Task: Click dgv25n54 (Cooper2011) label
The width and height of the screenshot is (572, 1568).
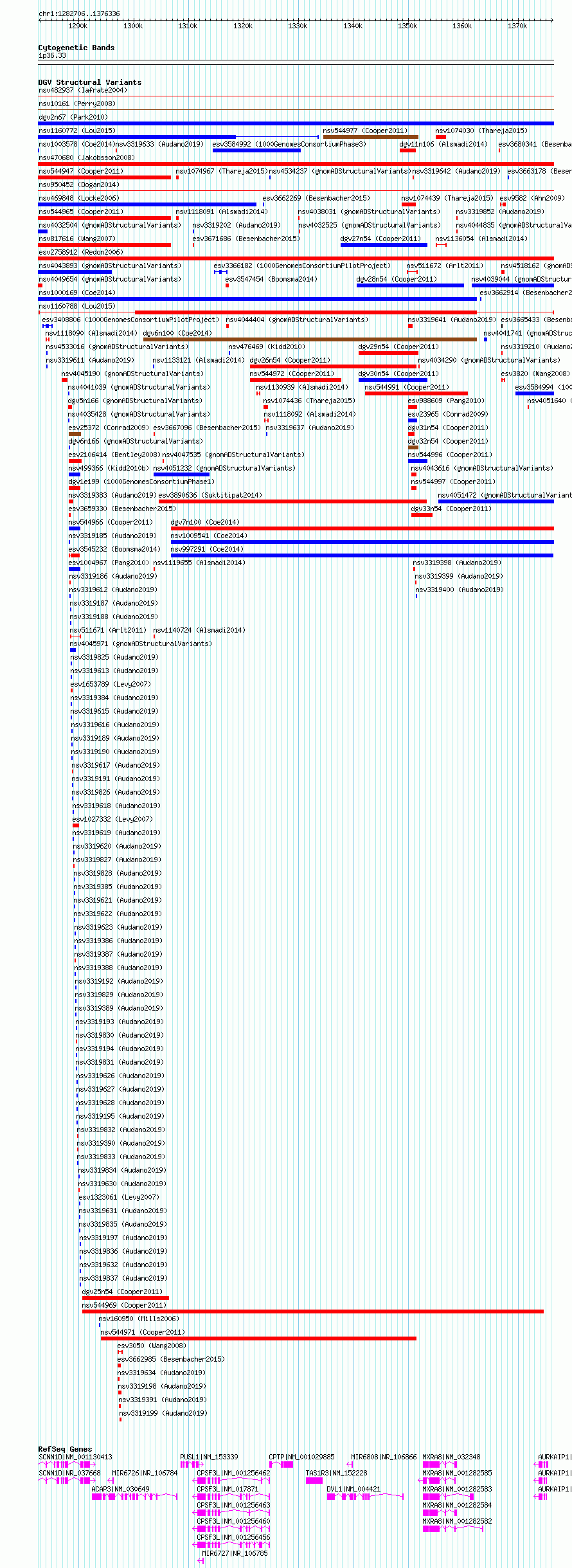Action: click(123, 1292)
